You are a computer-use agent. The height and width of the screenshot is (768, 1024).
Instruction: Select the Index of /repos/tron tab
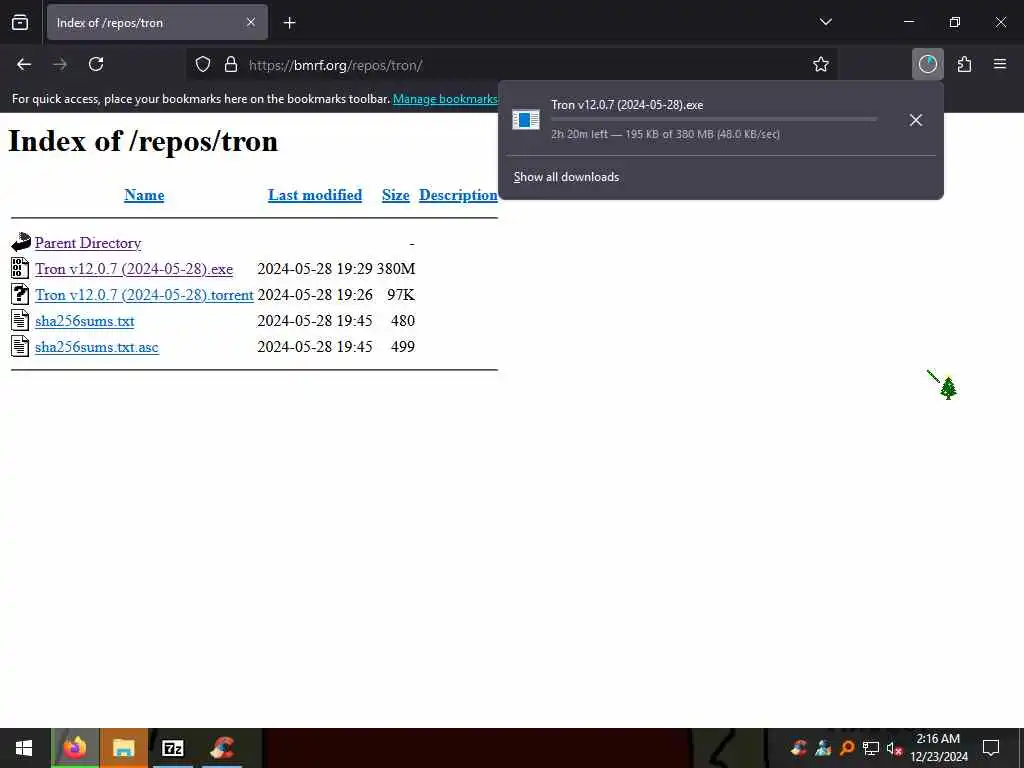click(157, 22)
